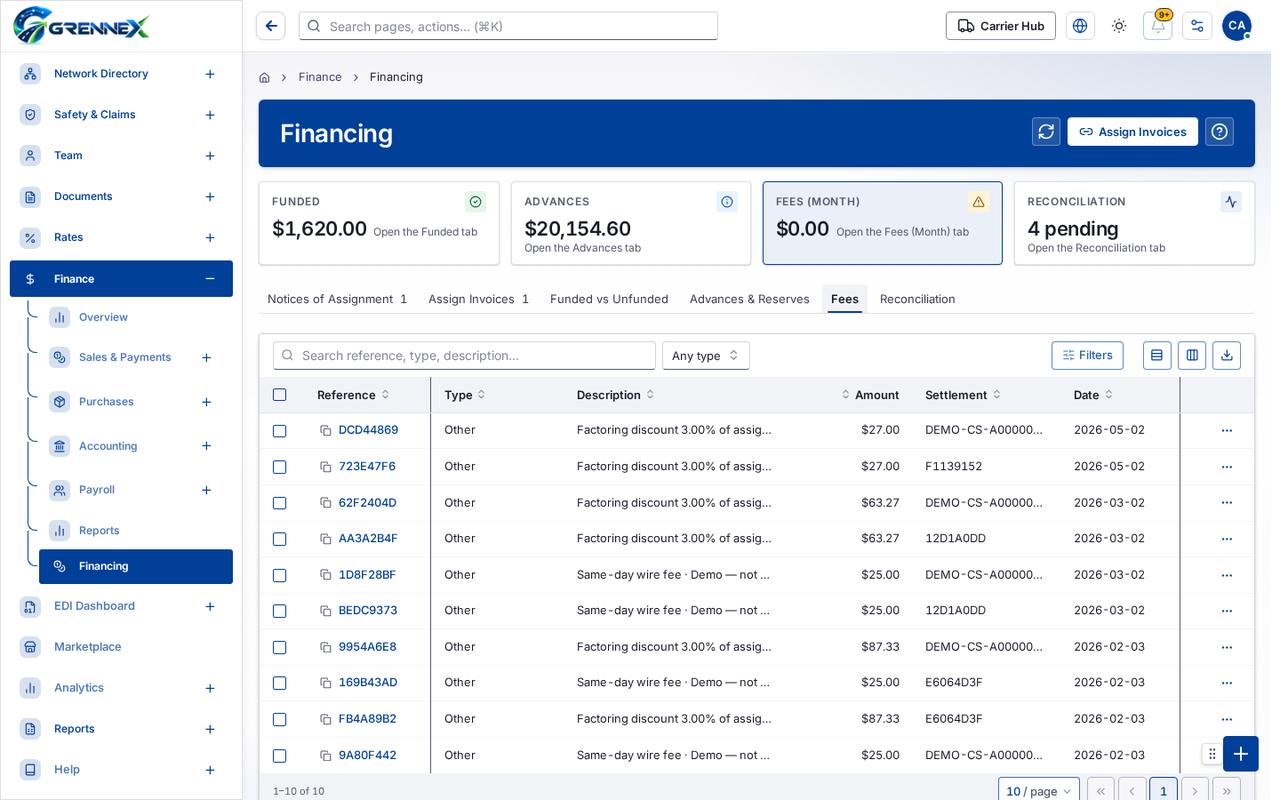Switch to Assign Invoices tab
Image resolution: width=1280 pixels, height=800 pixels.
478,299
